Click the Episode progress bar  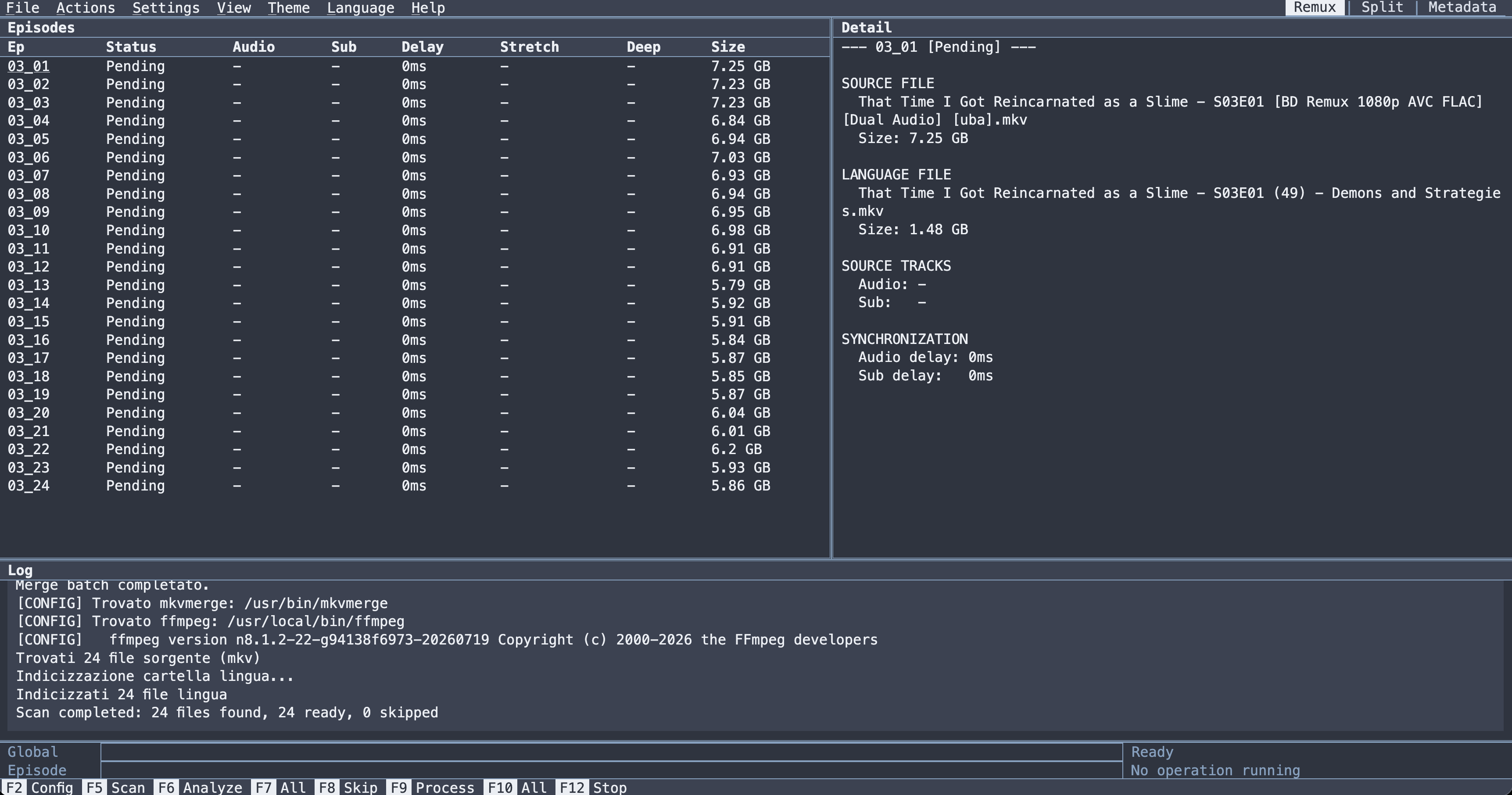612,770
